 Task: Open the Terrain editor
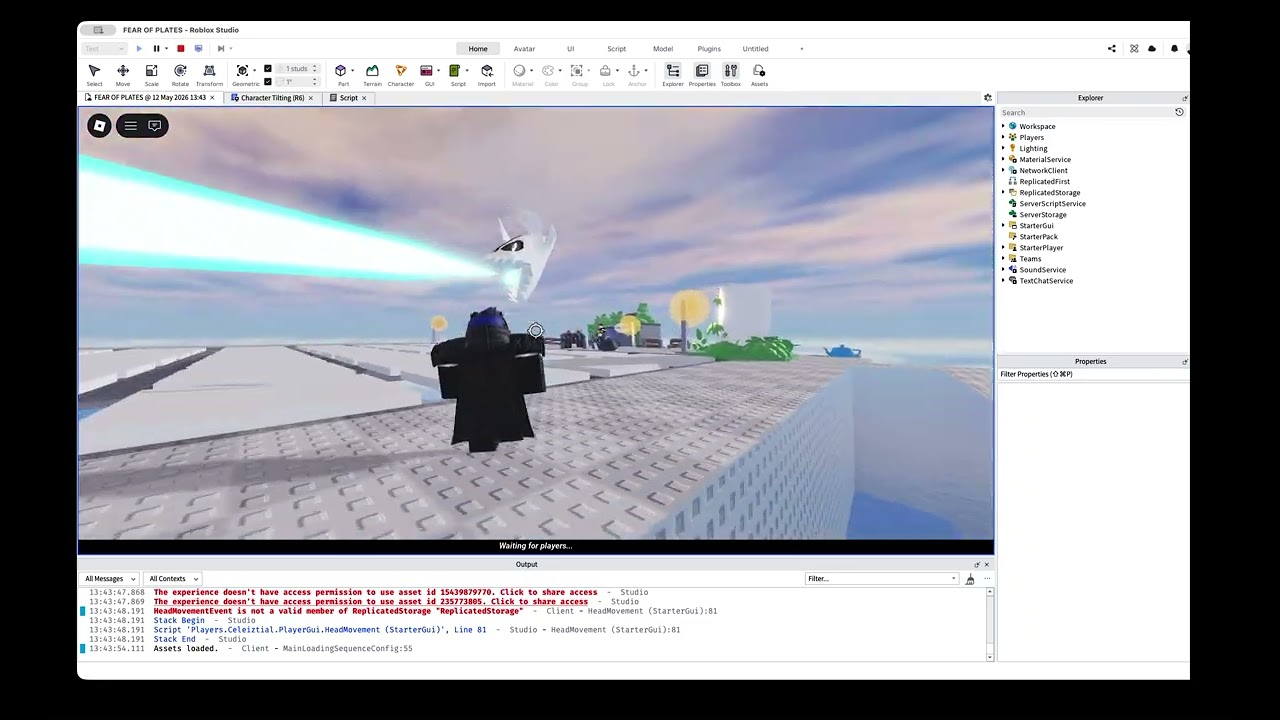pos(372,75)
